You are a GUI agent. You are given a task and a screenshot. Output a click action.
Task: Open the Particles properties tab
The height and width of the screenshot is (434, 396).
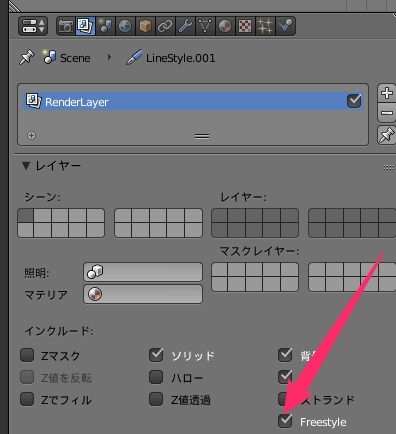tap(265, 26)
